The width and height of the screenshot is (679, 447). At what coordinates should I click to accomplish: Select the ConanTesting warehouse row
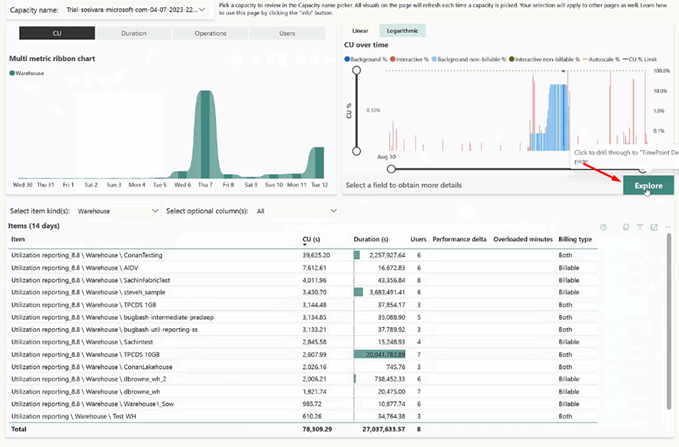(x=303, y=255)
